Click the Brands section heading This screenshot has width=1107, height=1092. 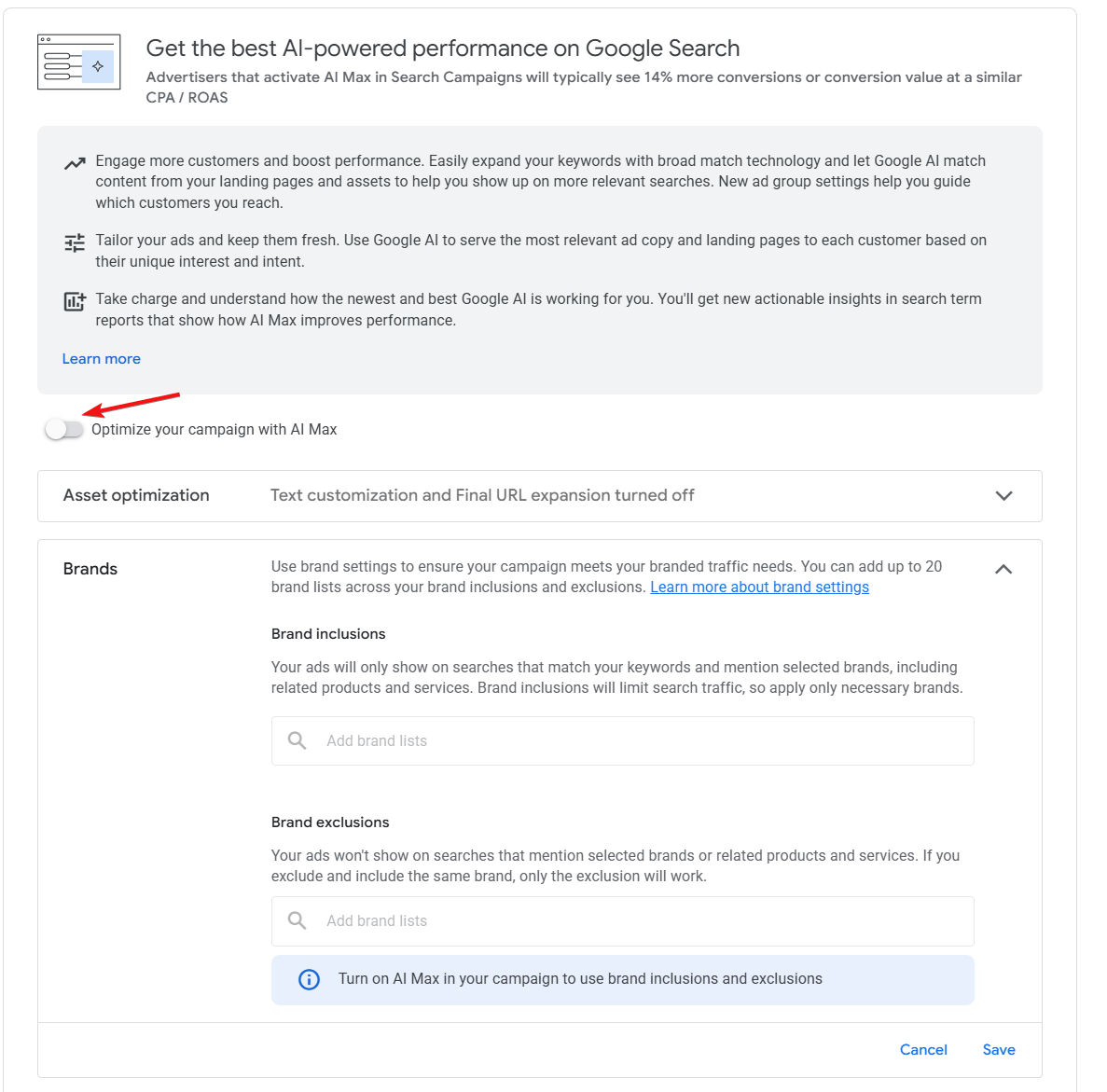[x=90, y=569]
